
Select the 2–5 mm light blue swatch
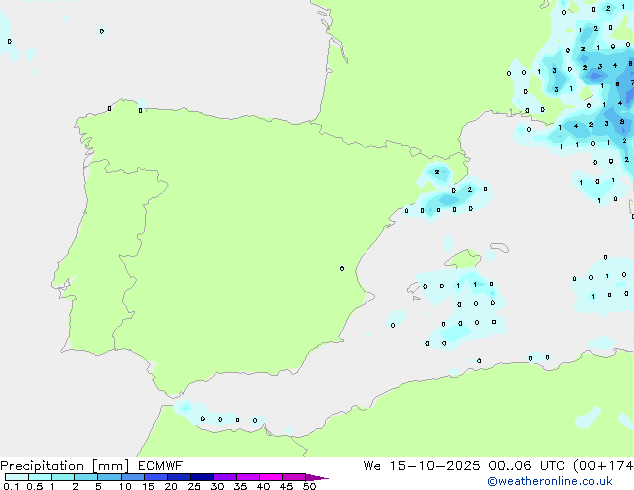coord(87,478)
